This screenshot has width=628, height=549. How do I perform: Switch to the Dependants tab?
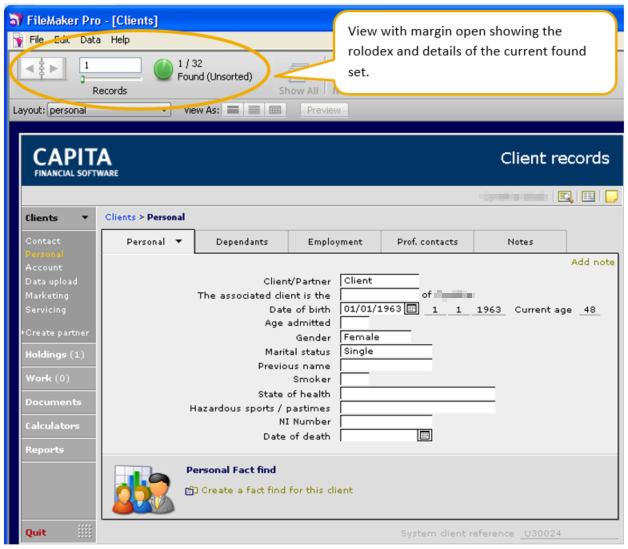(242, 242)
